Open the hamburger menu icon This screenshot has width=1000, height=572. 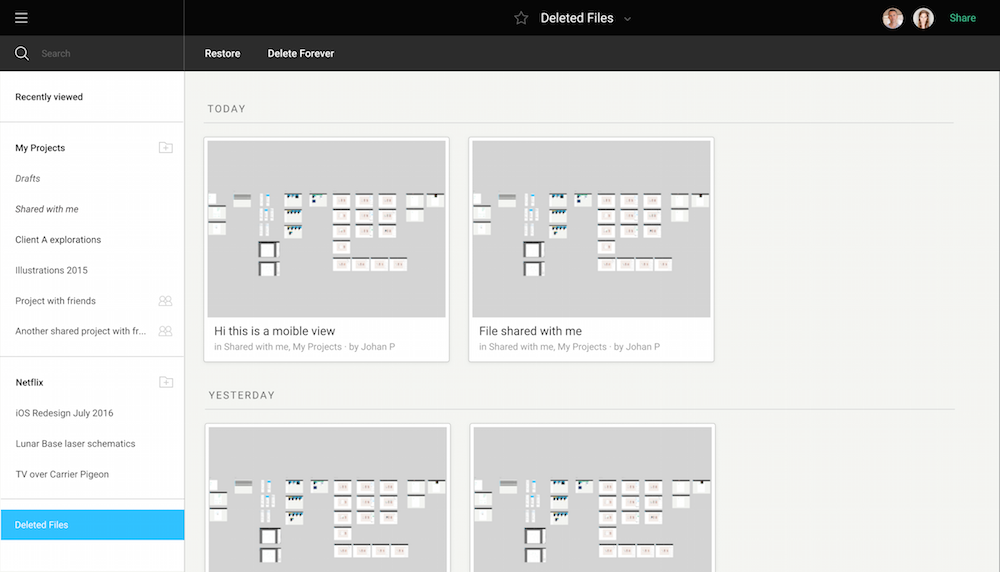click(21, 18)
